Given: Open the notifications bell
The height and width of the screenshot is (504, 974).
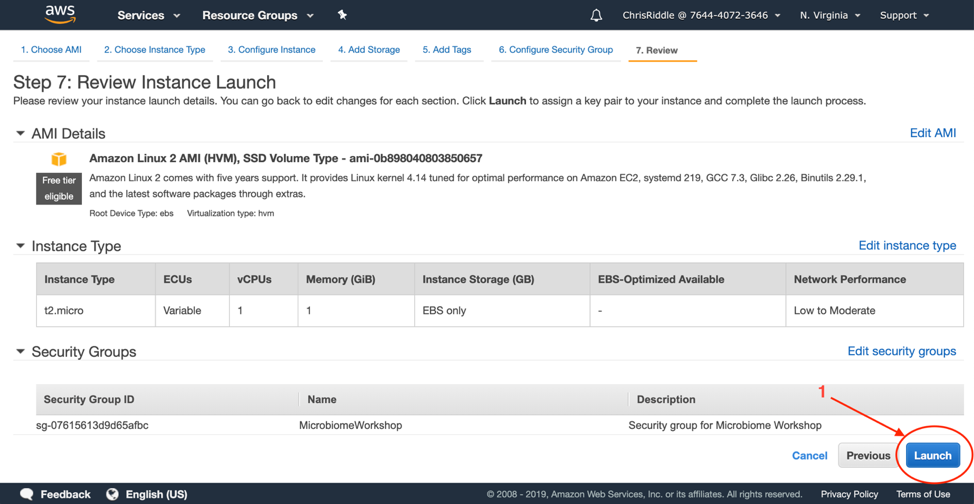Looking at the screenshot, I should pos(596,15).
